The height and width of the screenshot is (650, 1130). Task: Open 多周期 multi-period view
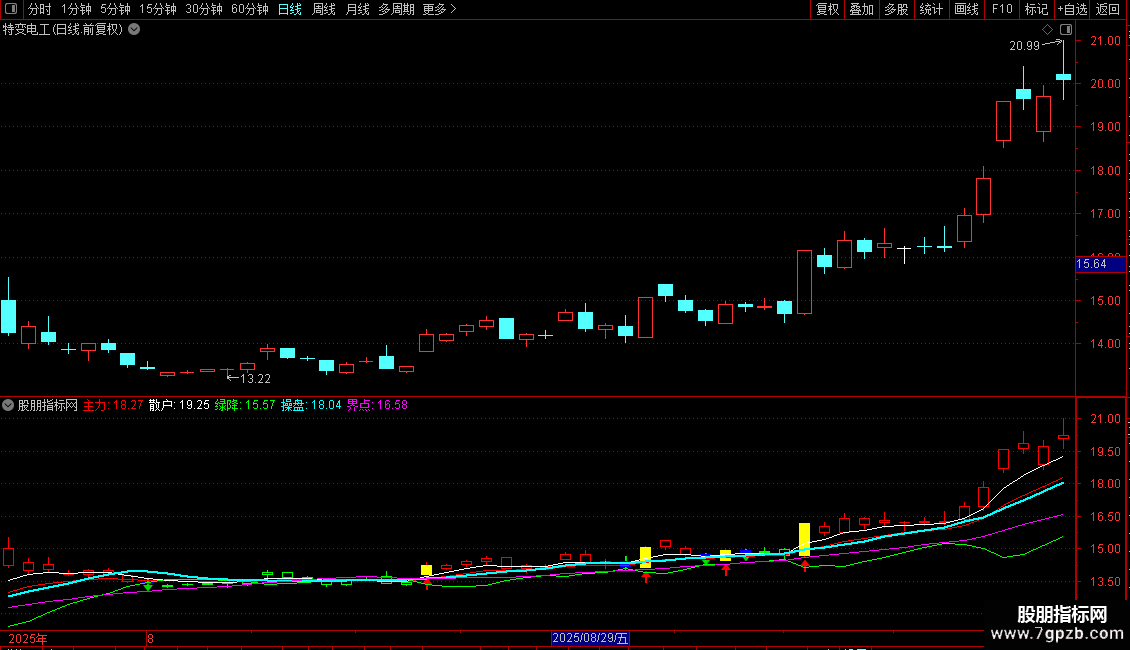[396, 9]
